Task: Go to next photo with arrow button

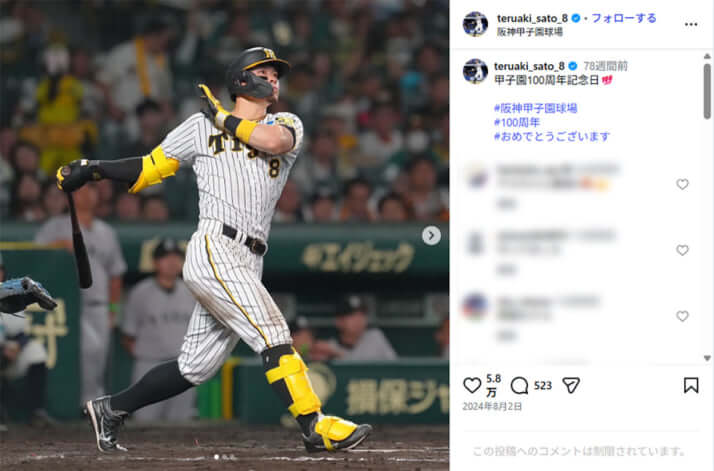Action: pos(431,236)
